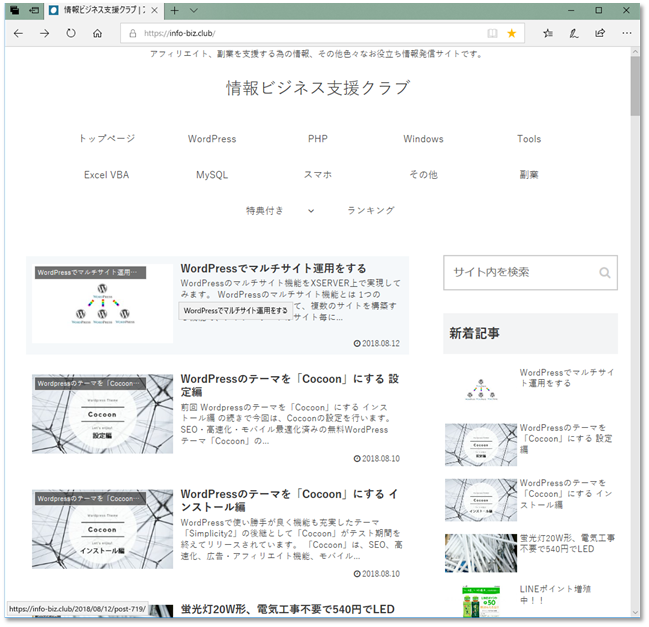Open a new tab with plus icon
This screenshot has width=649, height=627.
pos(175,11)
